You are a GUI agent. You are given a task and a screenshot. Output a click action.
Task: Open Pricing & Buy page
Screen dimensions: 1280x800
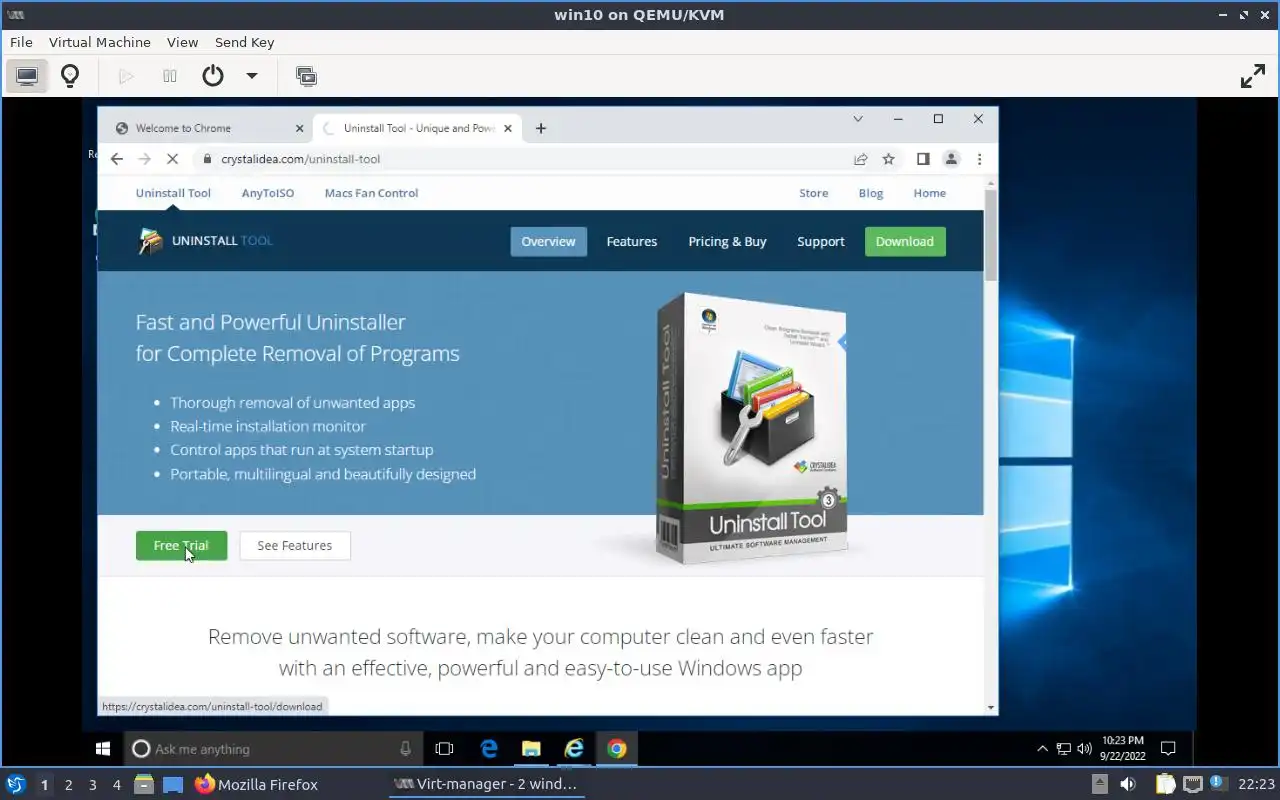[x=727, y=241]
